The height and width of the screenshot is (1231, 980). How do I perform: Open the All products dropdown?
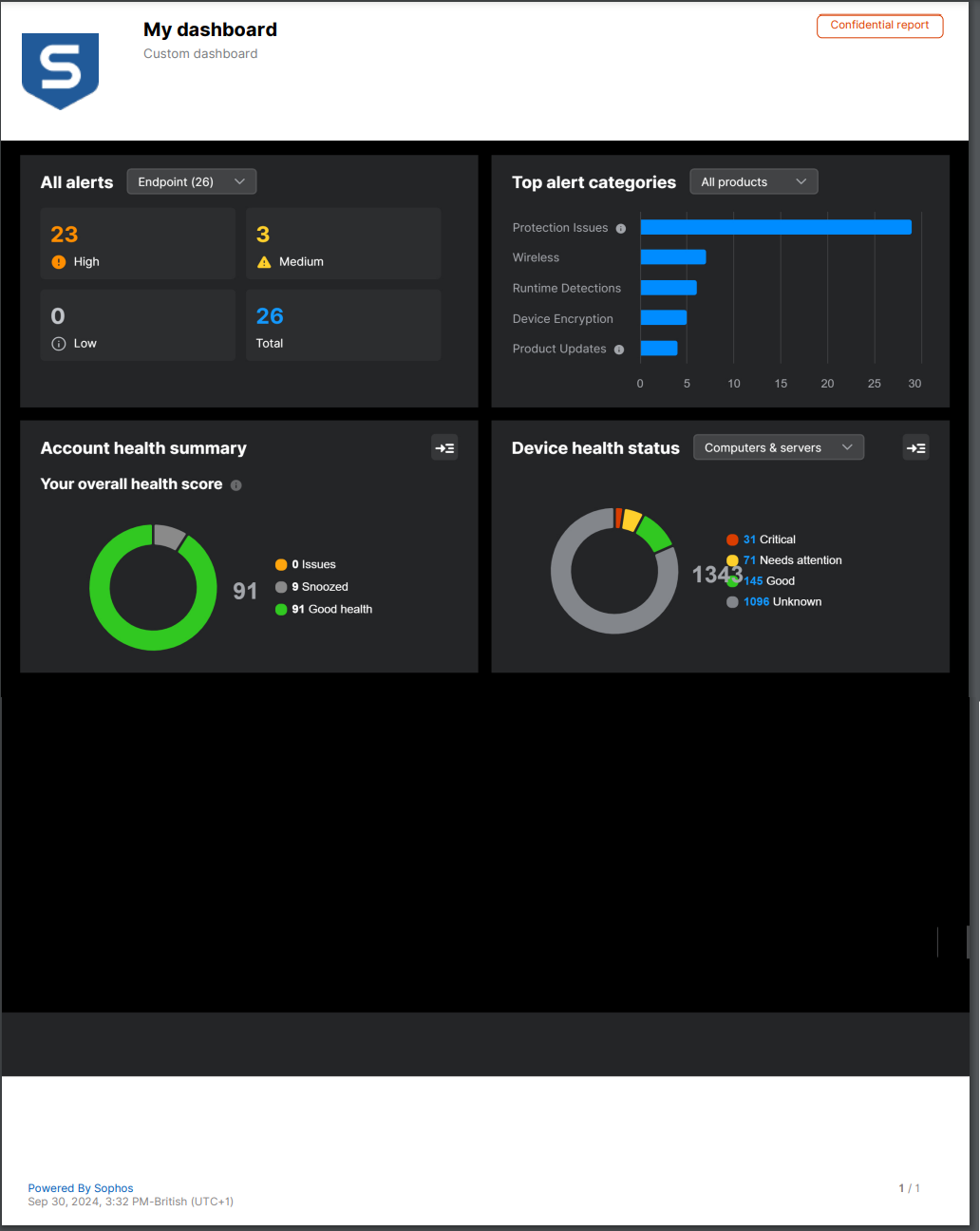click(753, 182)
